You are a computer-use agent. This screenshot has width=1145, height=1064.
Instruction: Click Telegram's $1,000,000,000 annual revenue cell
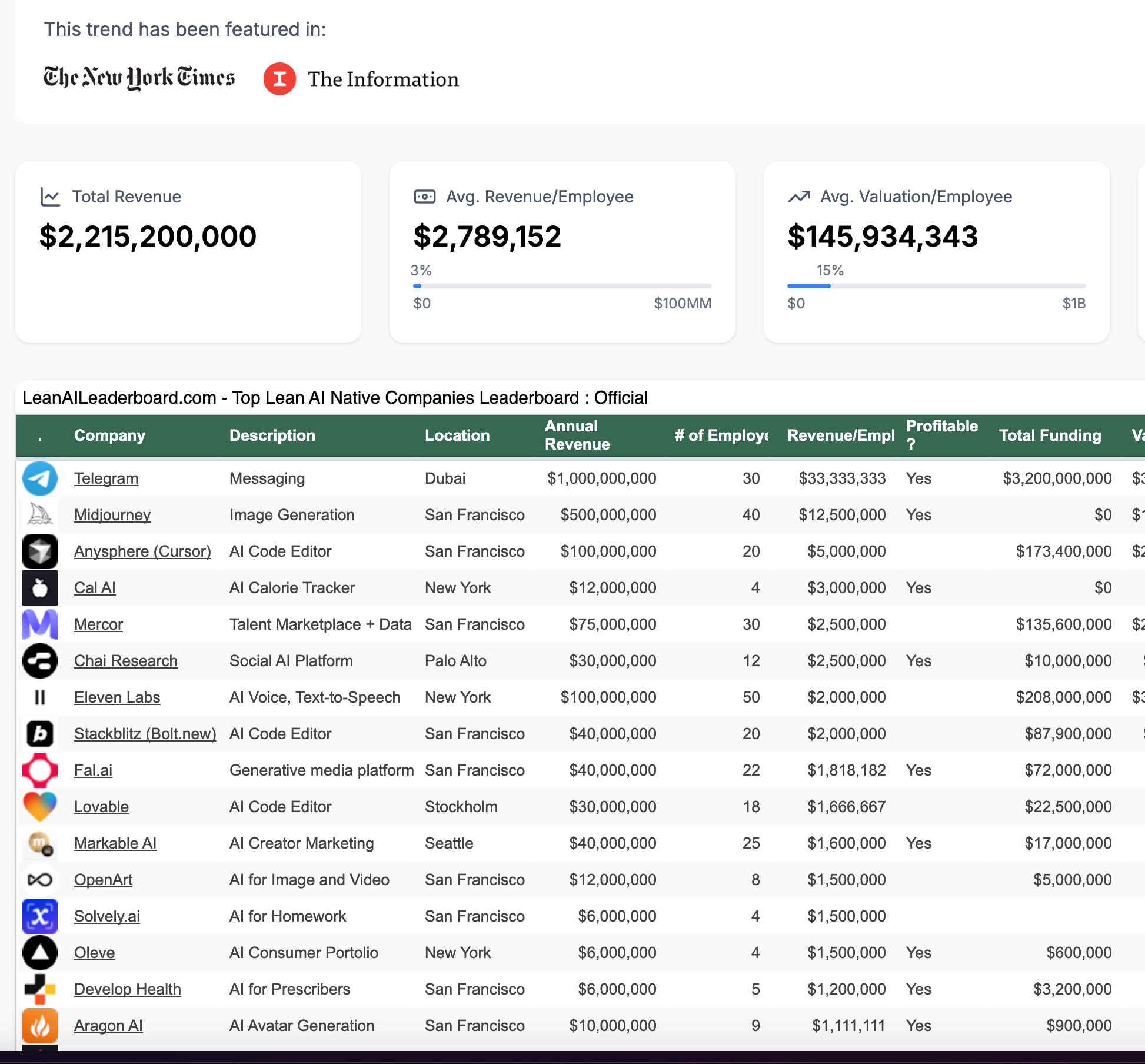coord(601,478)
